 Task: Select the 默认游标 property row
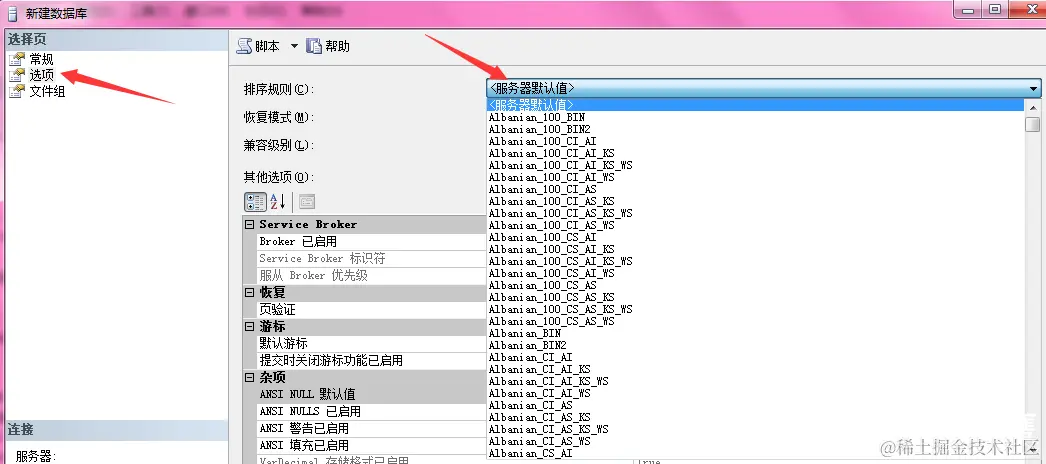[x=372, y=344]
